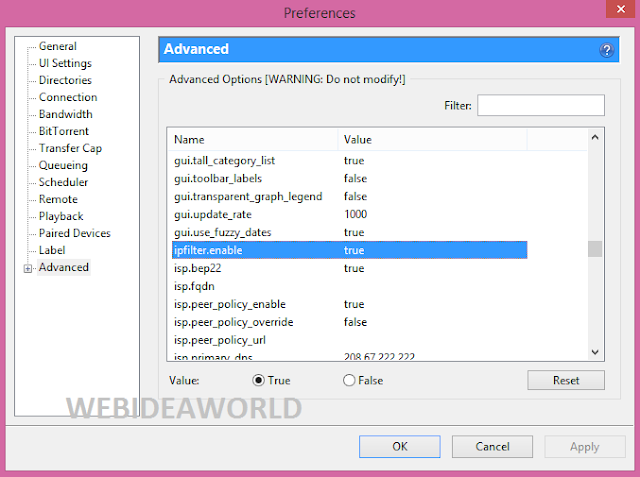Expand the Advanced tree node

(28, 268)
